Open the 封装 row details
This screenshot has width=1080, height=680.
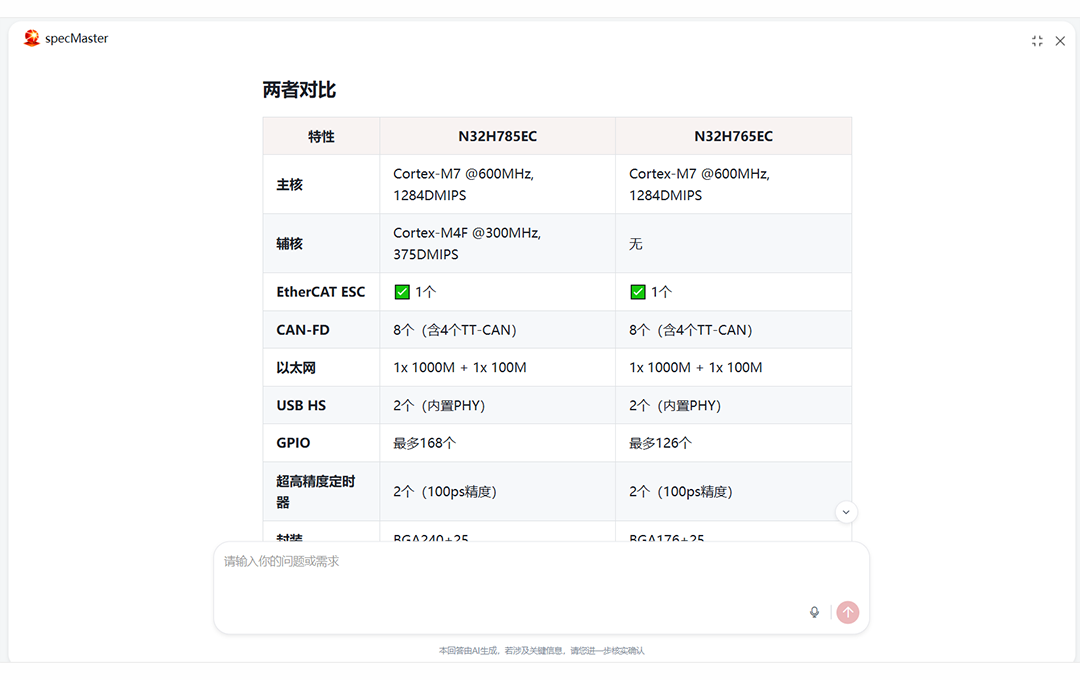(x=290, y=536)
